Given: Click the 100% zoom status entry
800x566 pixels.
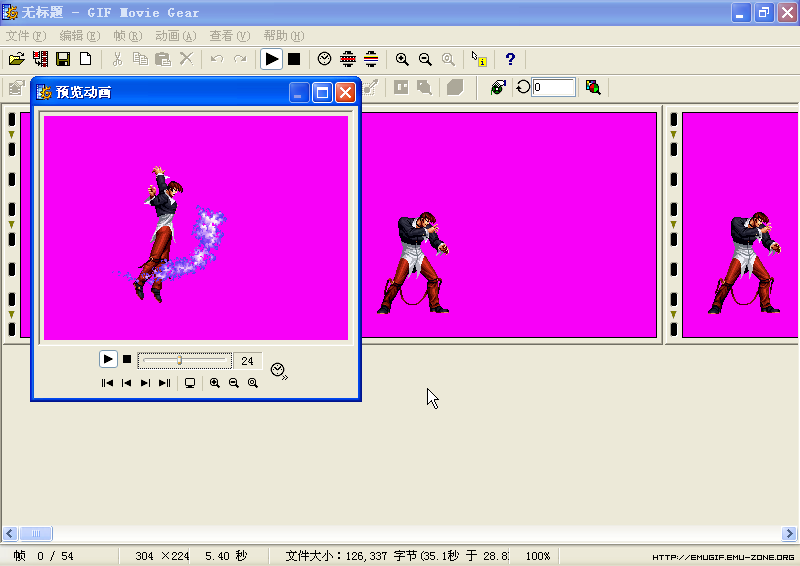Looking at the screenshot, I should tap(538, 556).
